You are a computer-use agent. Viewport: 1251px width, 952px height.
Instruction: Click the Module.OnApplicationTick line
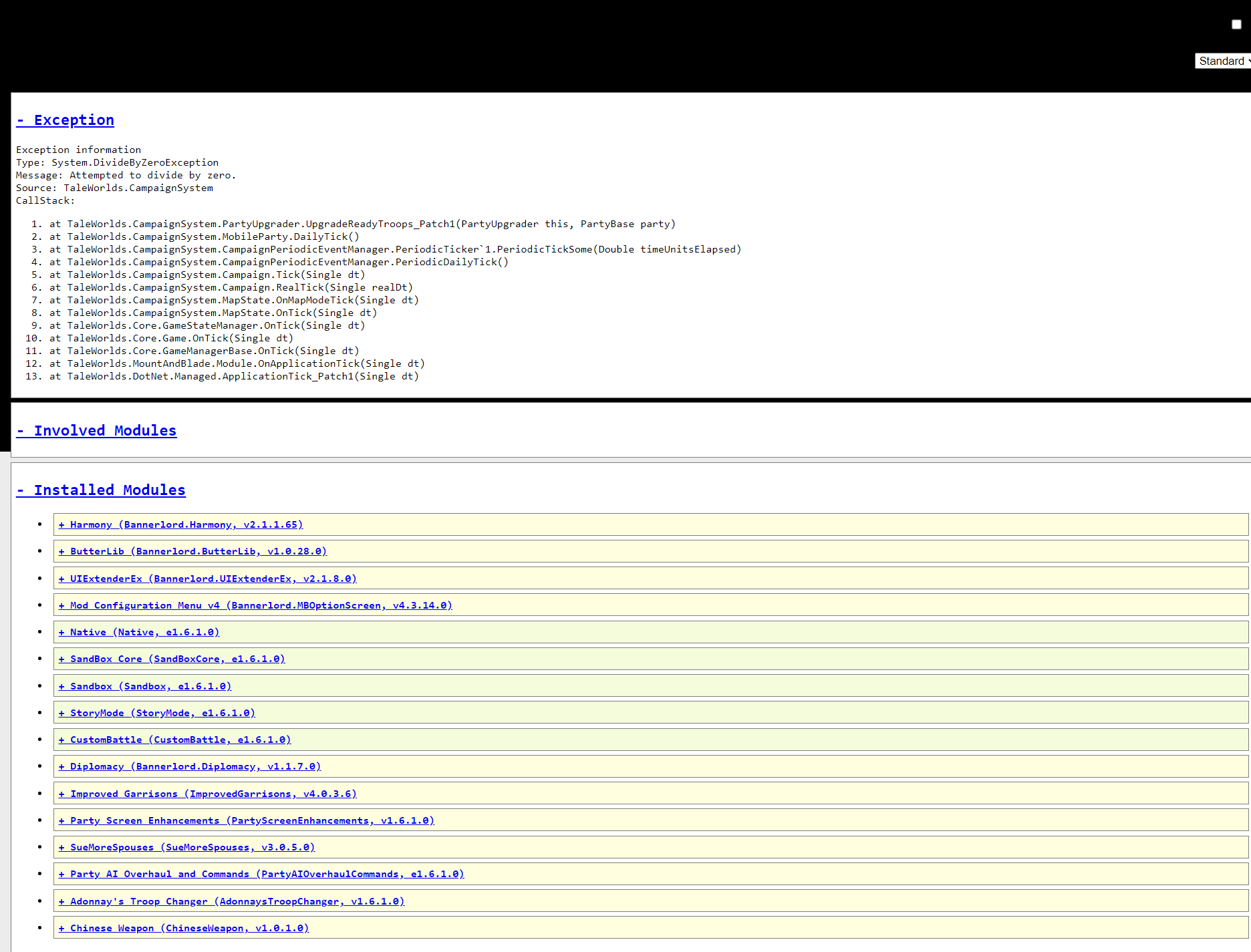point(237,363)
